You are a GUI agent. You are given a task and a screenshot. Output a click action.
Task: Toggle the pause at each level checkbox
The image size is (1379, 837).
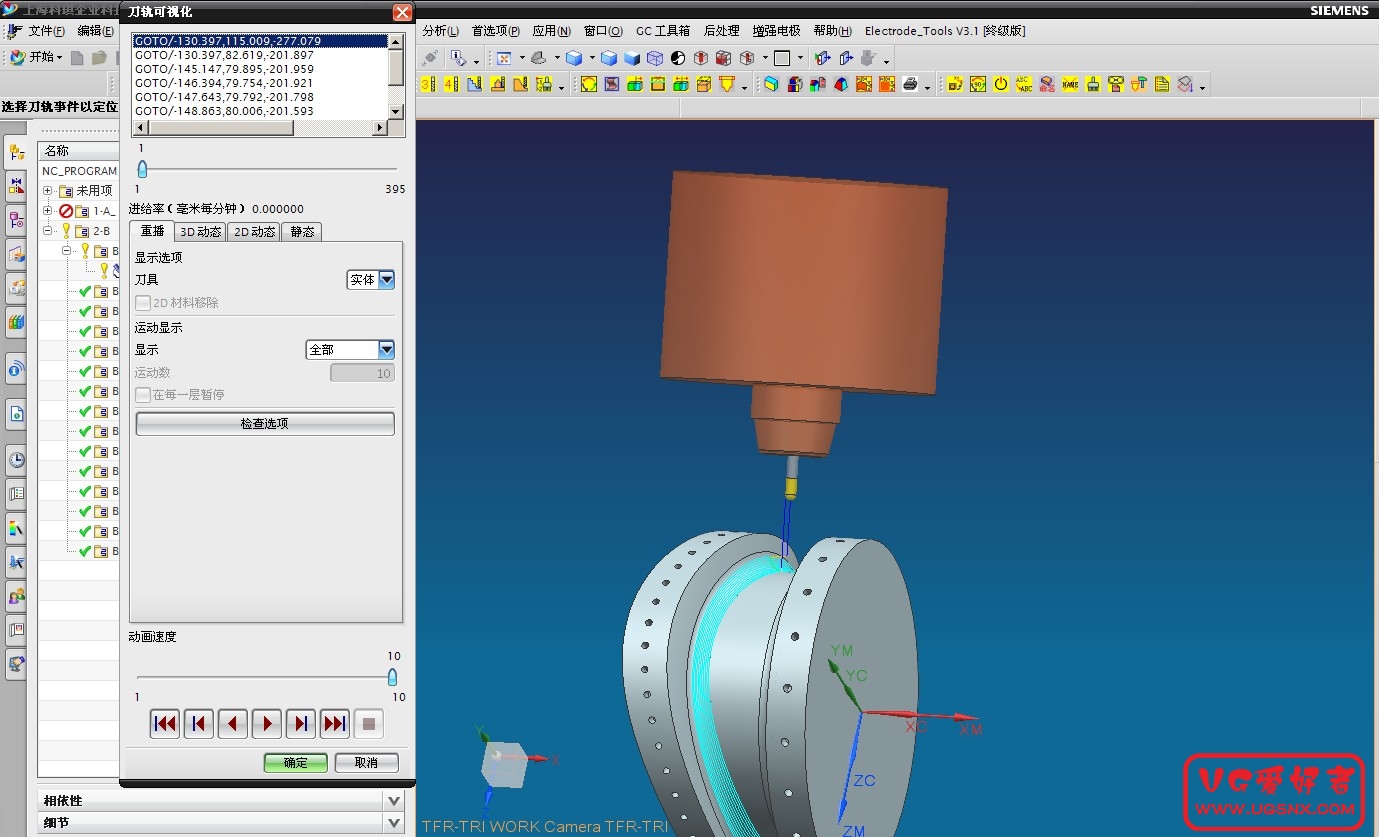click(143, 395)
